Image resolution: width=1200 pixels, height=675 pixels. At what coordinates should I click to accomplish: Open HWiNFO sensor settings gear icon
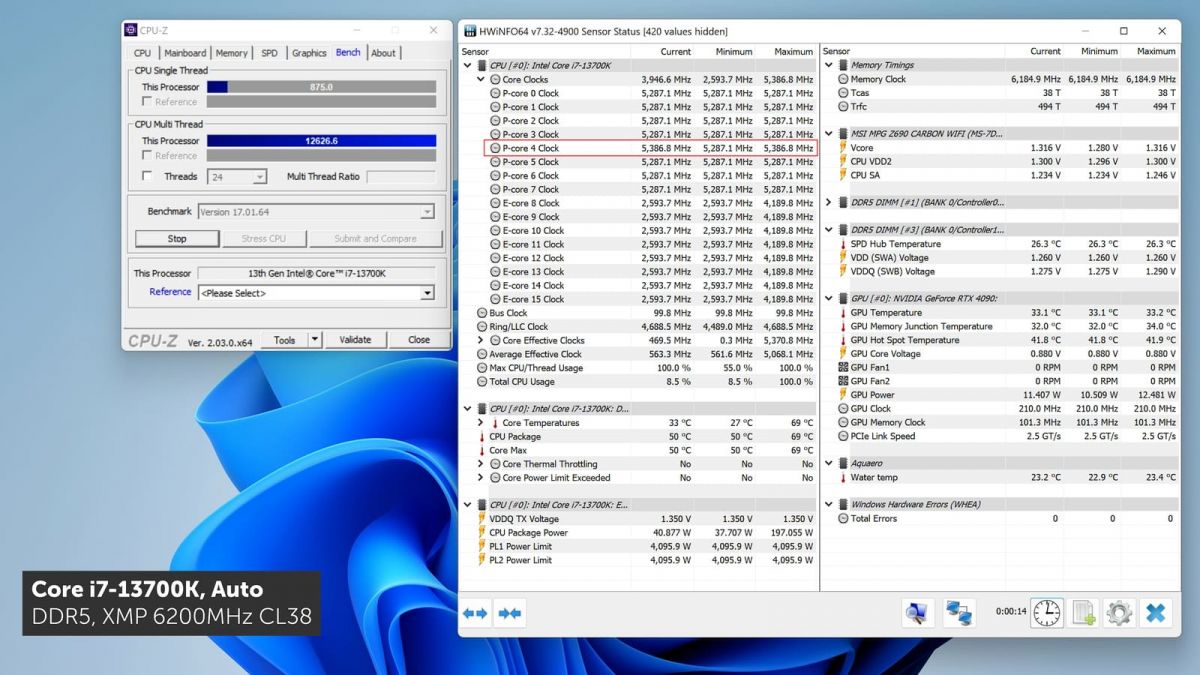(1119, 613)
